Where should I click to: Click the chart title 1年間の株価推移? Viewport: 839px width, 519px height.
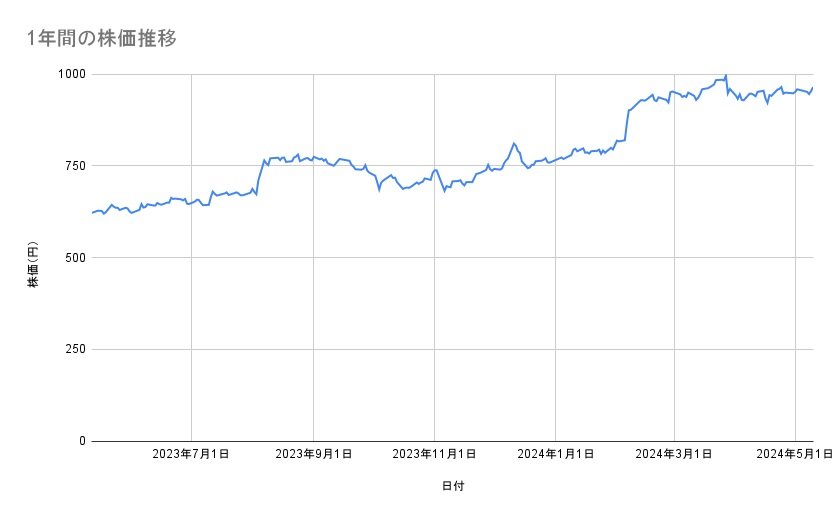[x=103, y=39]
